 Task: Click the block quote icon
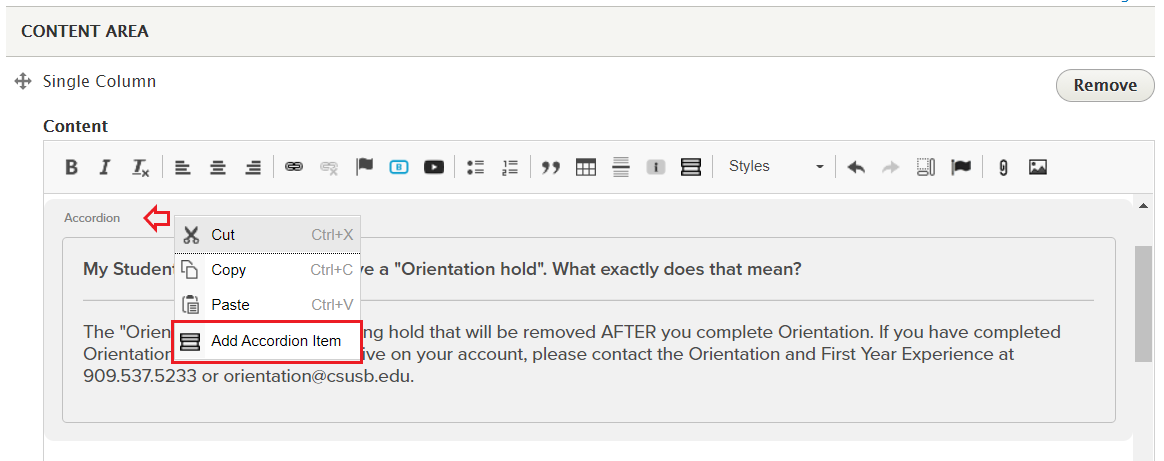coord(550,167)
